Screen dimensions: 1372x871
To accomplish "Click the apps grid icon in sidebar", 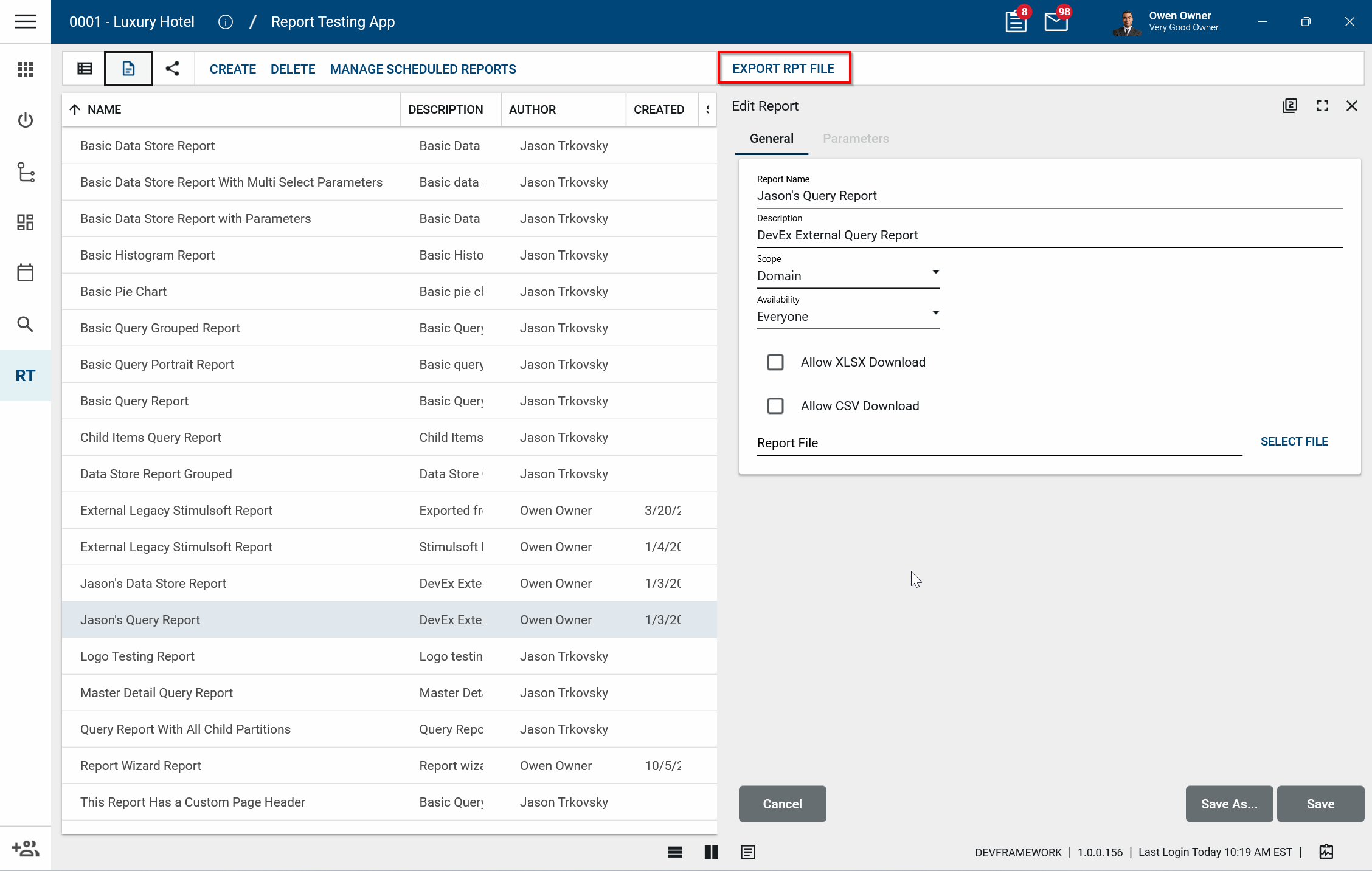I will coord(25,69).
